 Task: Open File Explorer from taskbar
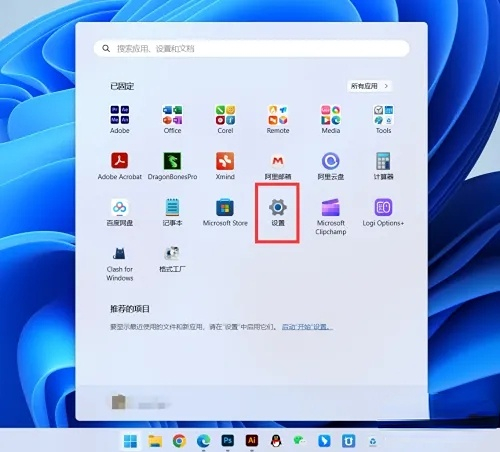pos(155,441)
